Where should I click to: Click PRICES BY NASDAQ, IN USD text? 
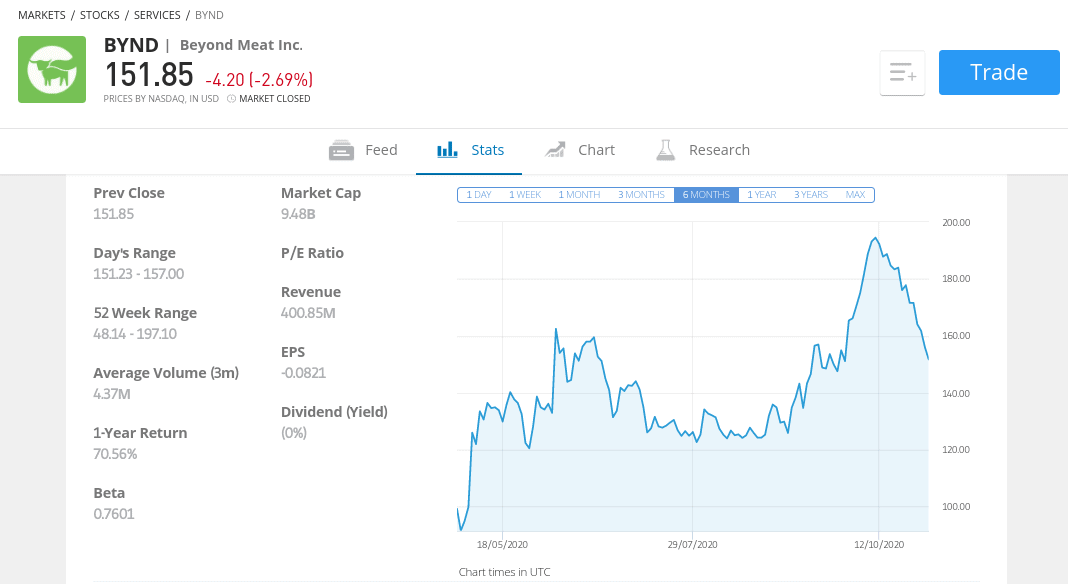pos(161,99)
